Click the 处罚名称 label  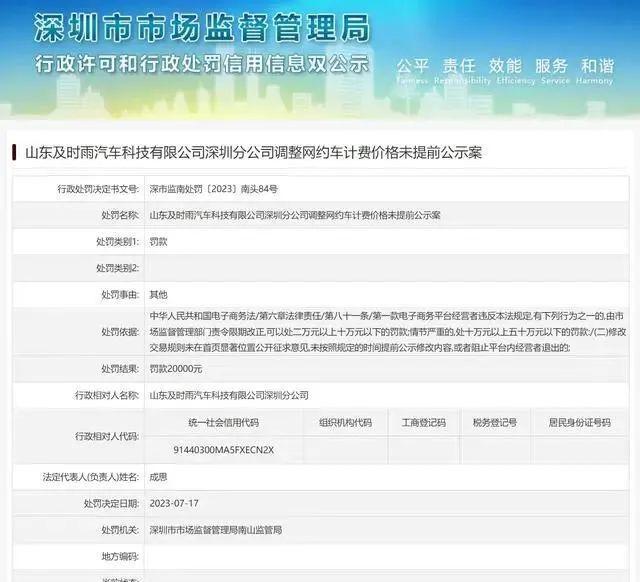pos(120,215)
